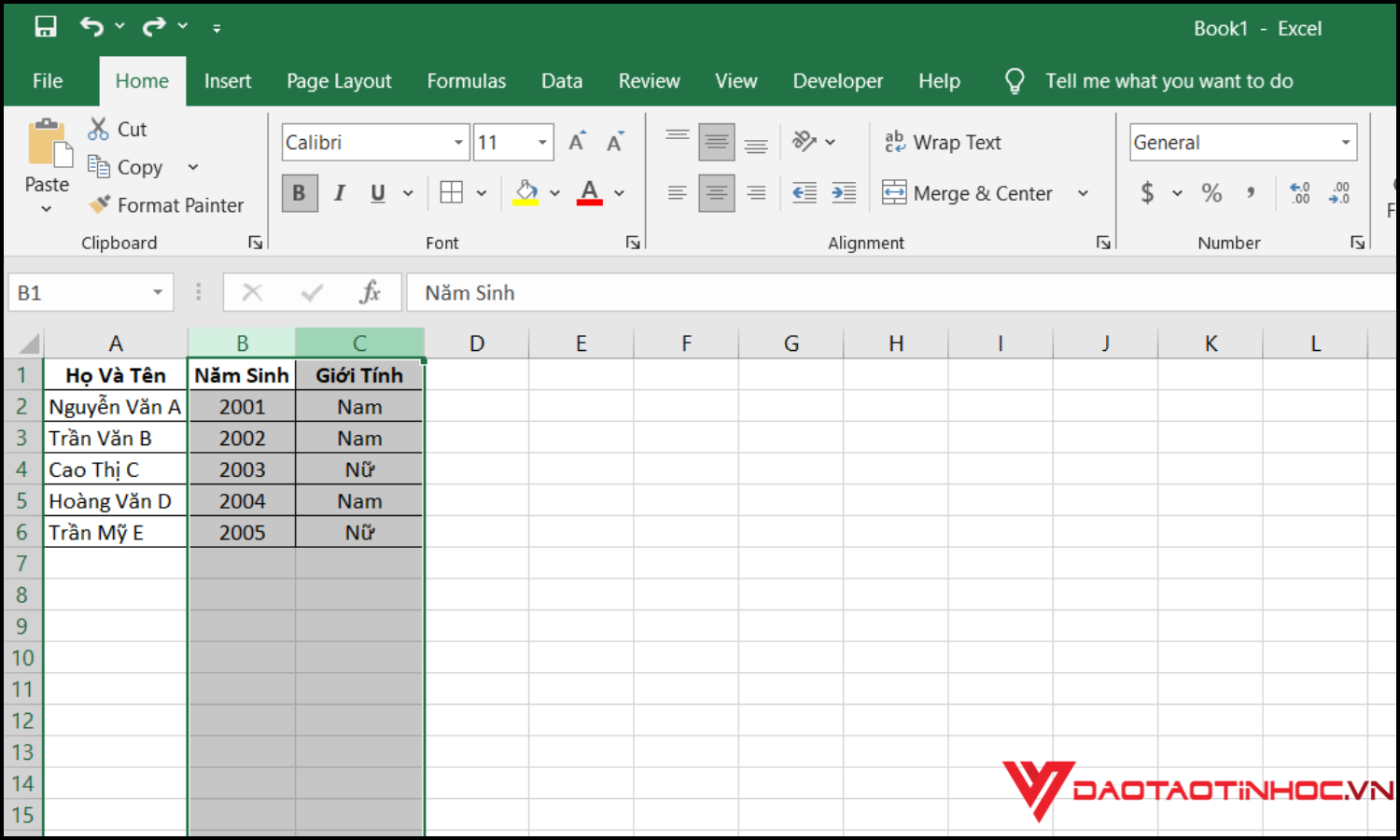Click the Cut icon
This screenshot has height=840, width=1400.
coord(97,128)
